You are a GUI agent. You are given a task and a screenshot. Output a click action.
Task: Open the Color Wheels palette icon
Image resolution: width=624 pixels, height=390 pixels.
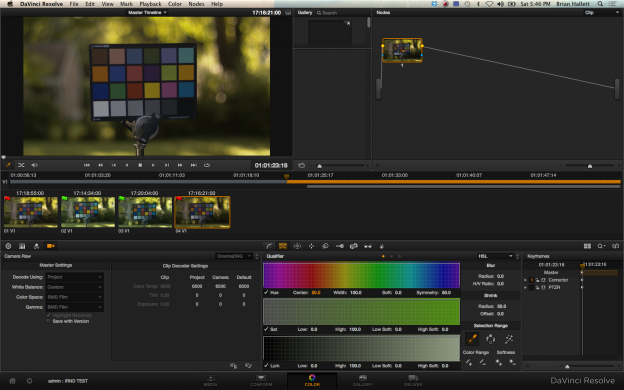click(8, 246)
